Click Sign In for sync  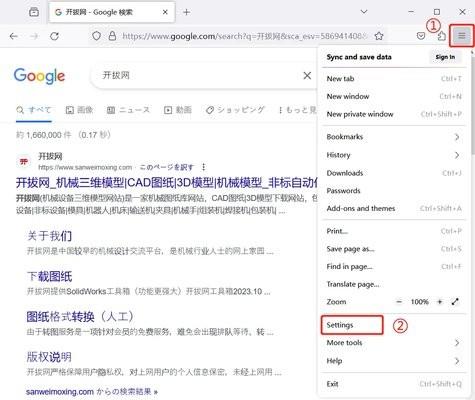tap(445, 57)
